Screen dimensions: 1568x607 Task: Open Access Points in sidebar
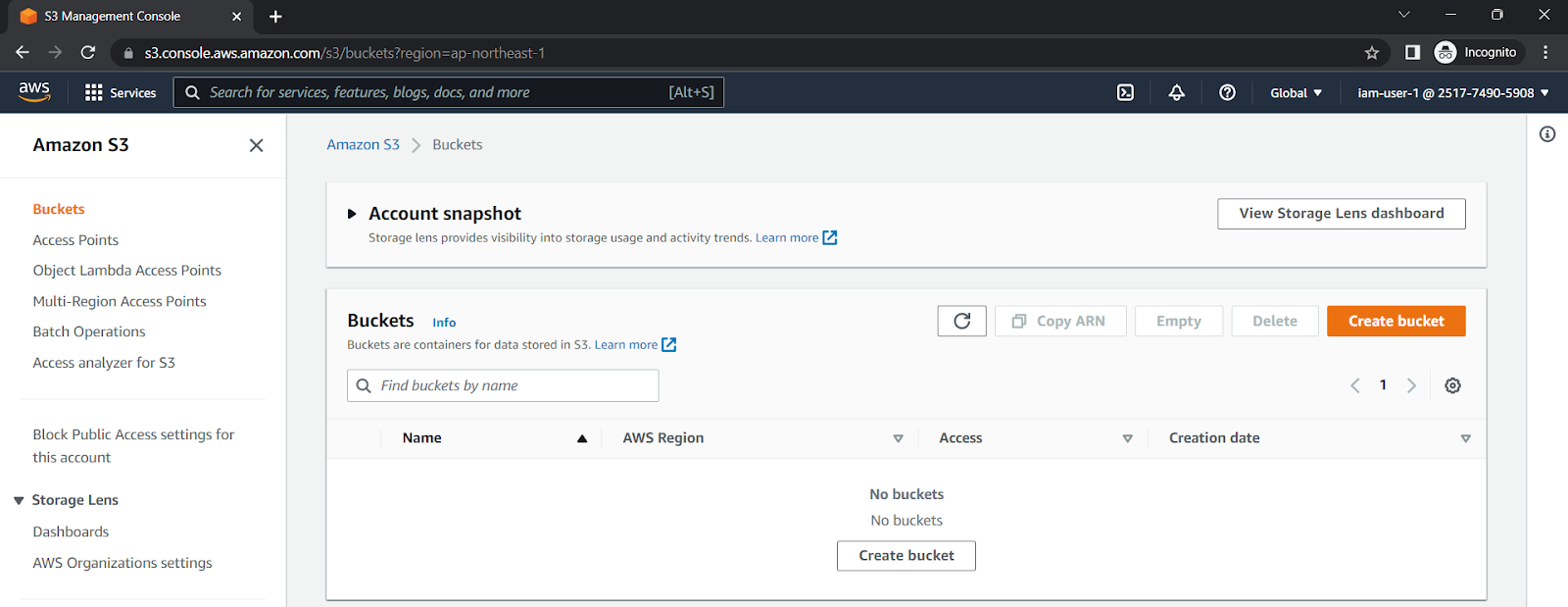pos(75,240)
